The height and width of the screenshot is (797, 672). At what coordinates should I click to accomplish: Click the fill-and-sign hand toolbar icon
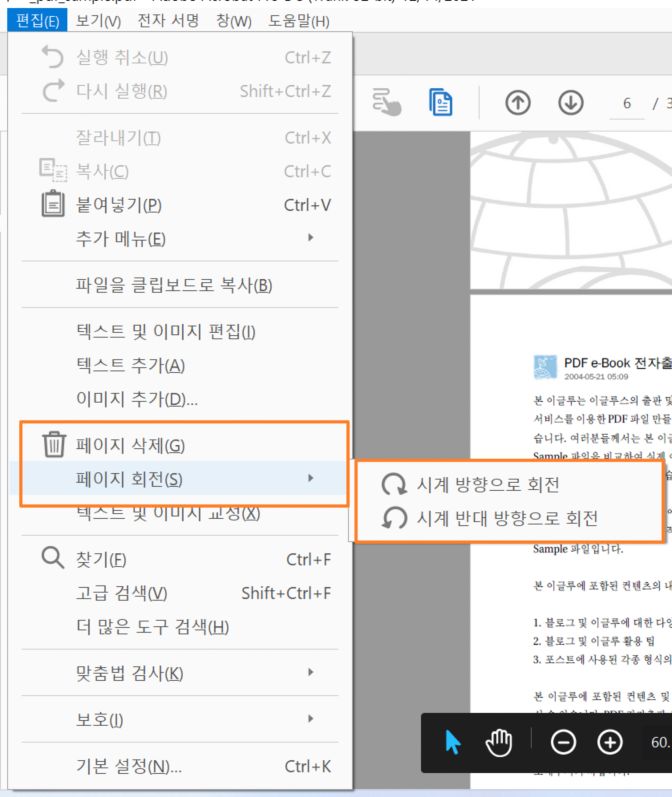[x=386, y=102]
